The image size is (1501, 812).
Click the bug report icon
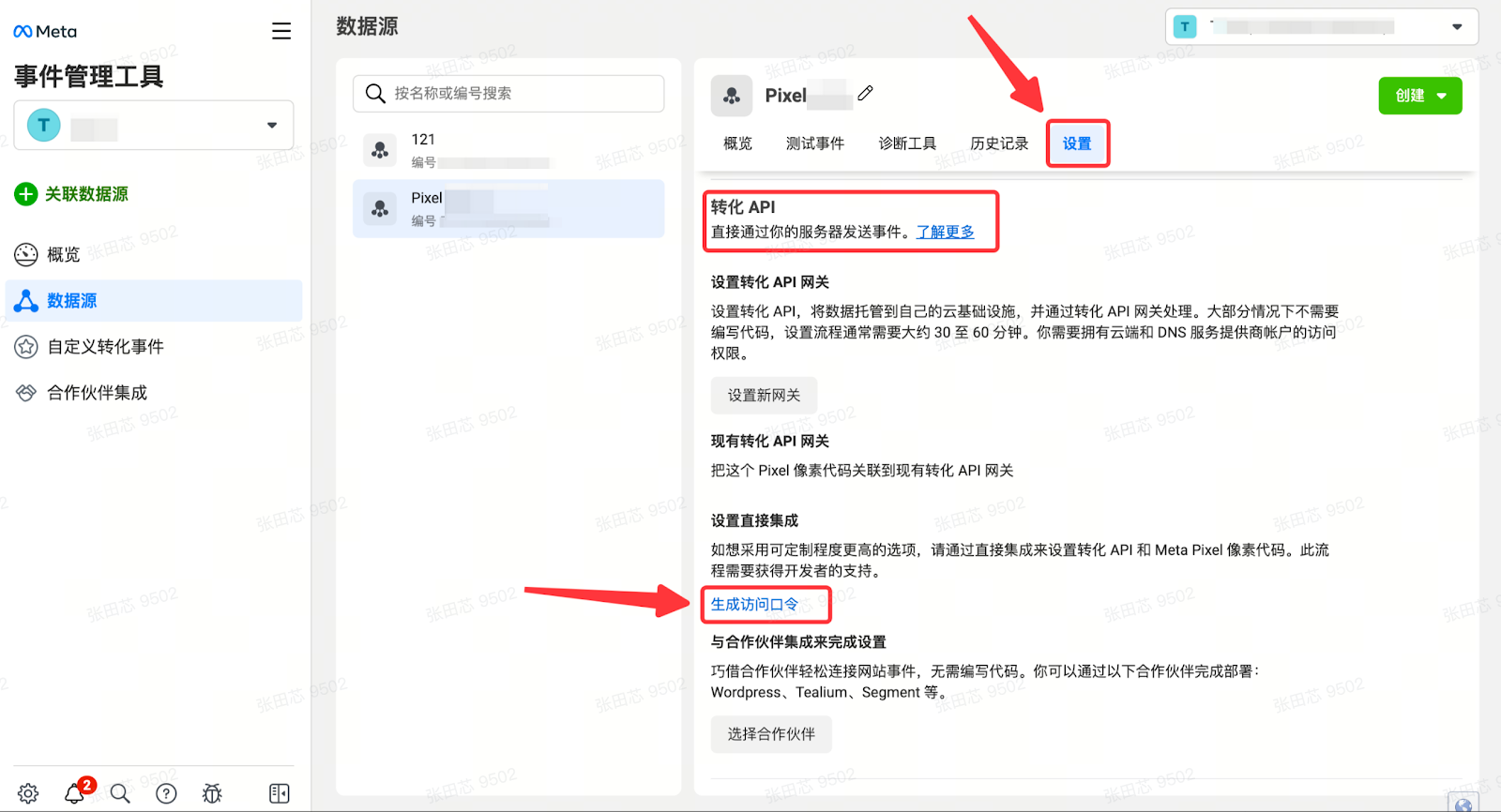[212, 793]
